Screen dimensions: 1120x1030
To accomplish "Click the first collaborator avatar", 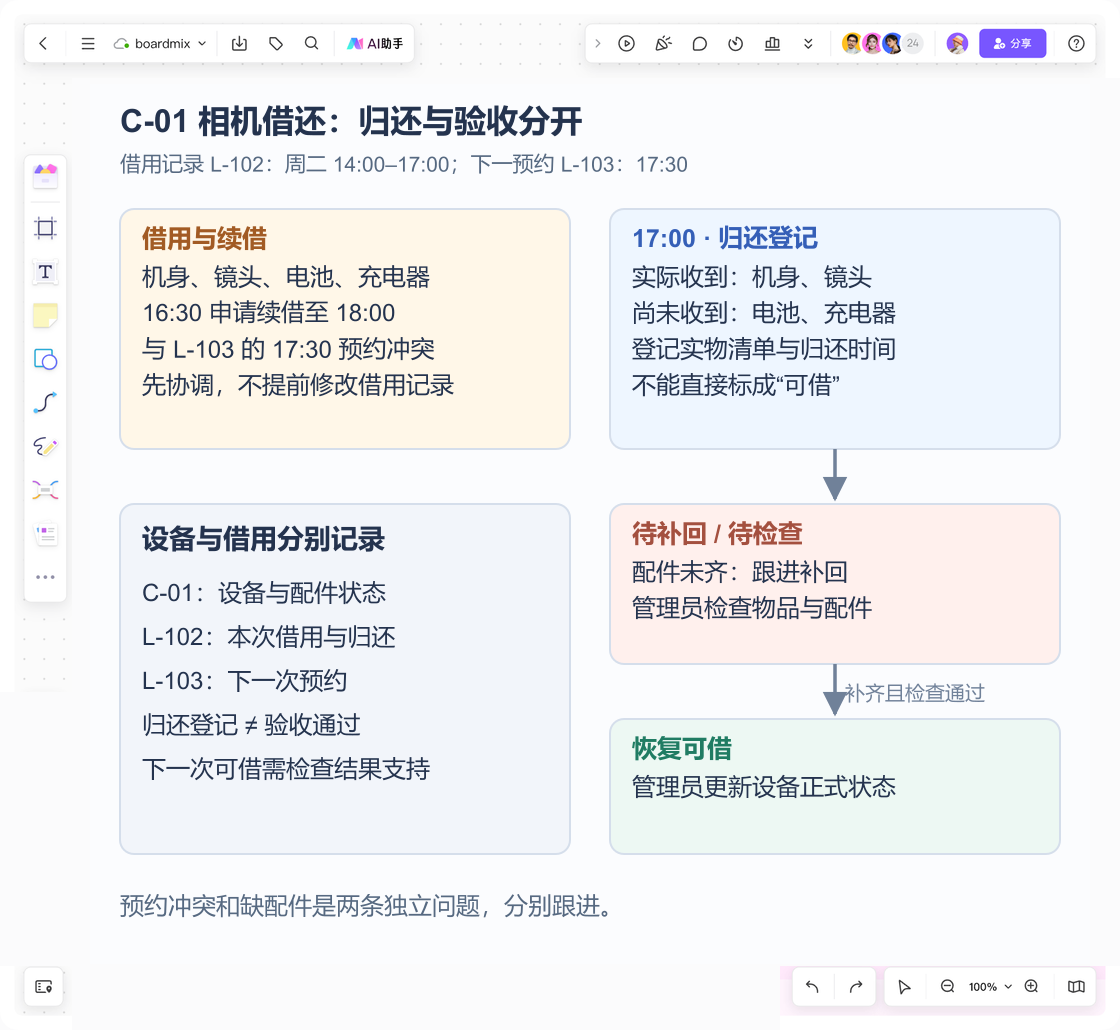I will (x=851, y=44).
